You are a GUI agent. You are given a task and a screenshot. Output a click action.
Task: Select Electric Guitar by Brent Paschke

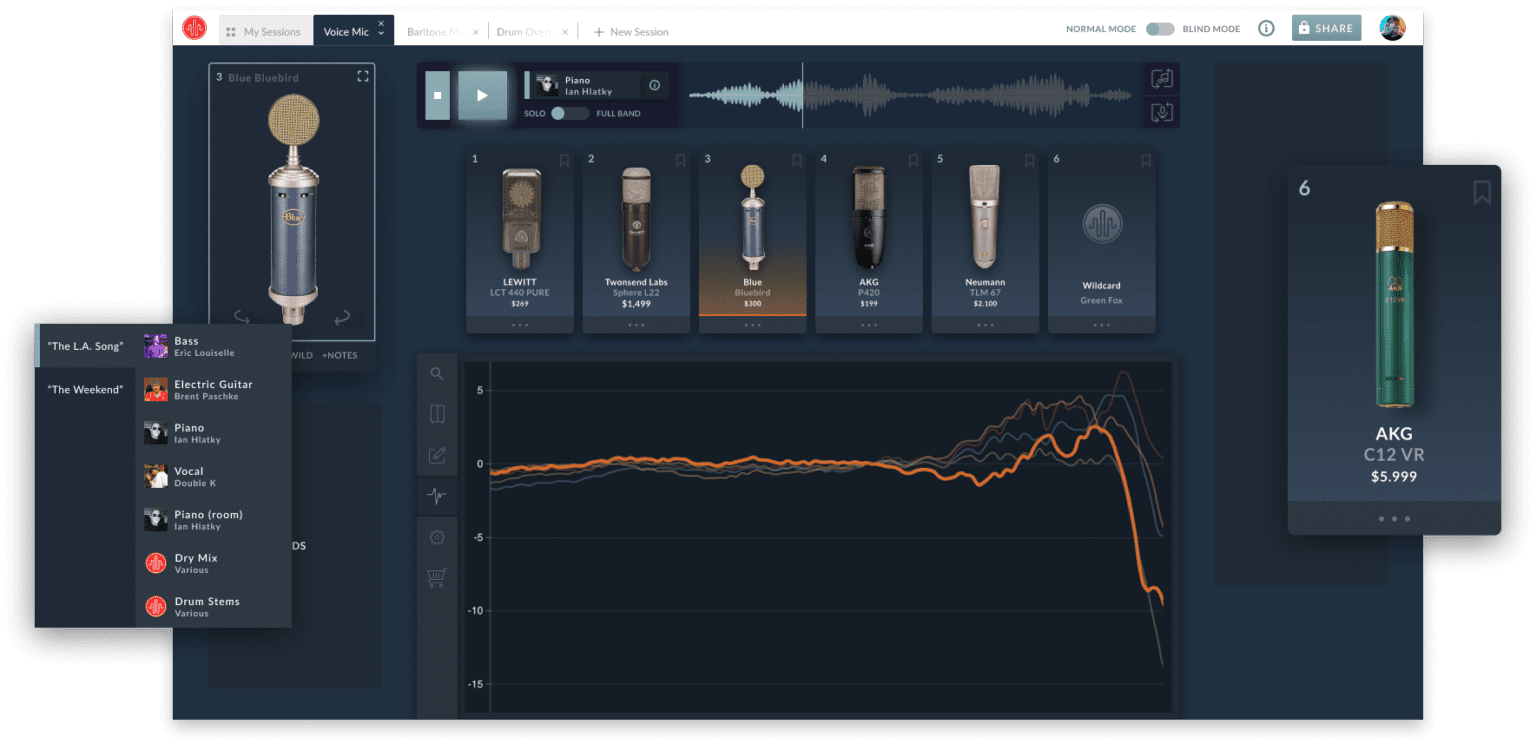[214, 389]
